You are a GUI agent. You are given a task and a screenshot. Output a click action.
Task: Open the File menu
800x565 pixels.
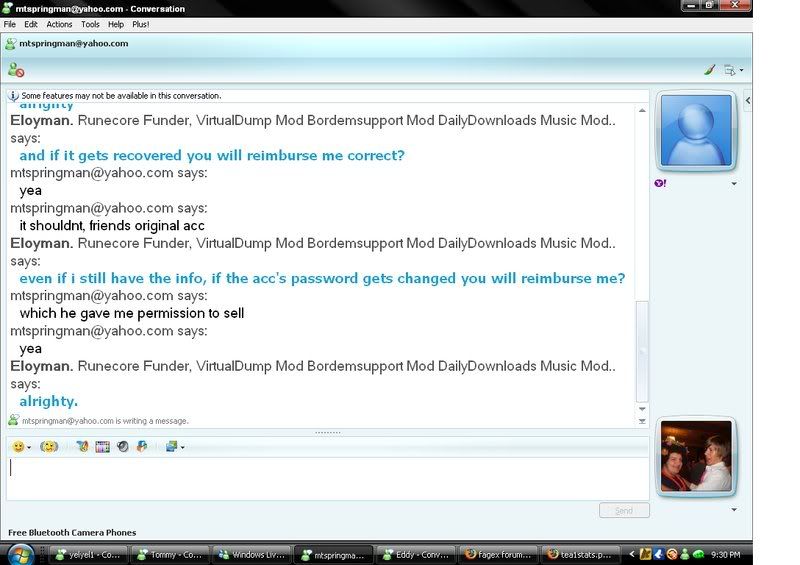[10, 24]
